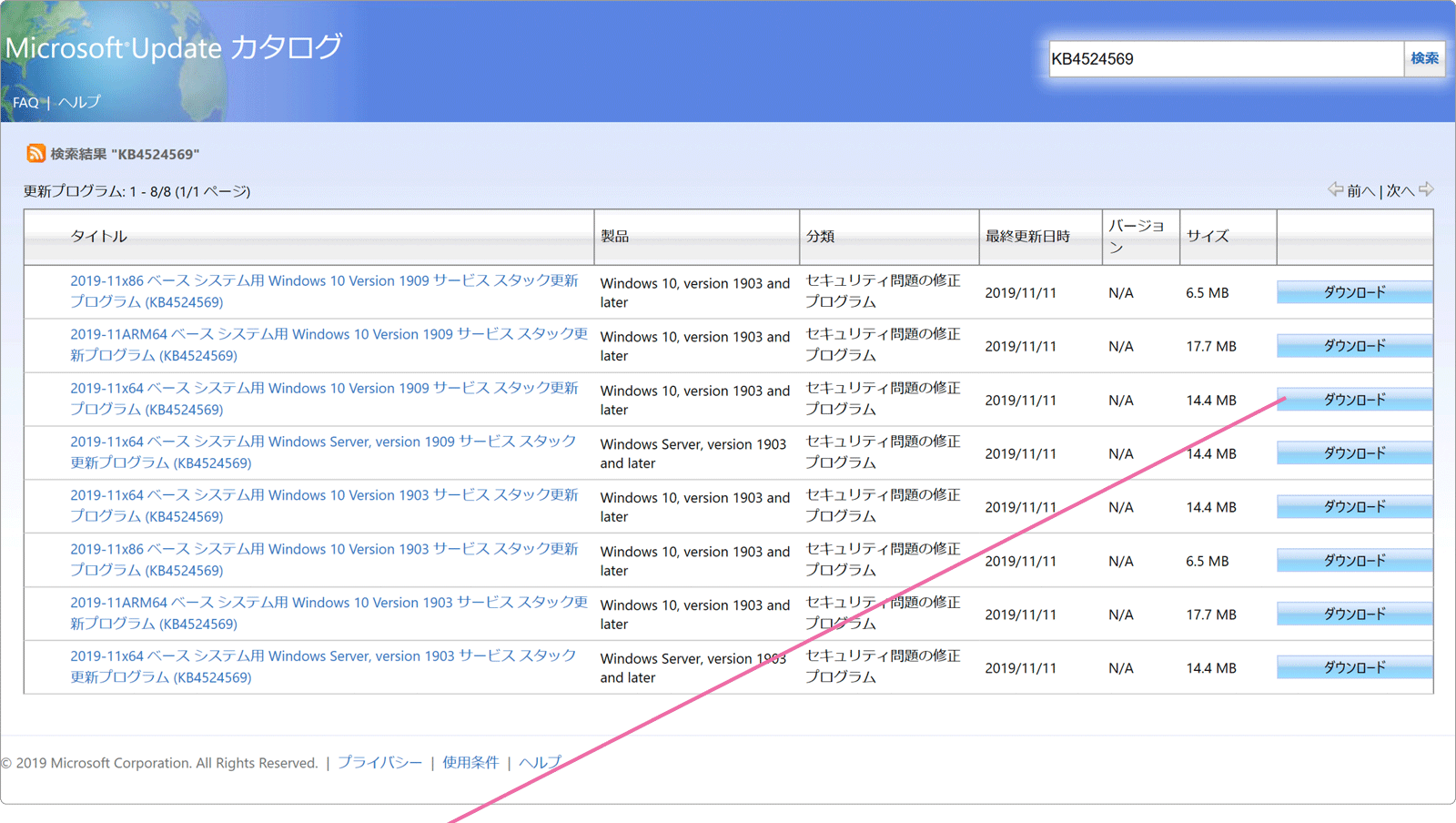
Task: Click the RSS feed icon beside search results
Action: coord(35,153)
